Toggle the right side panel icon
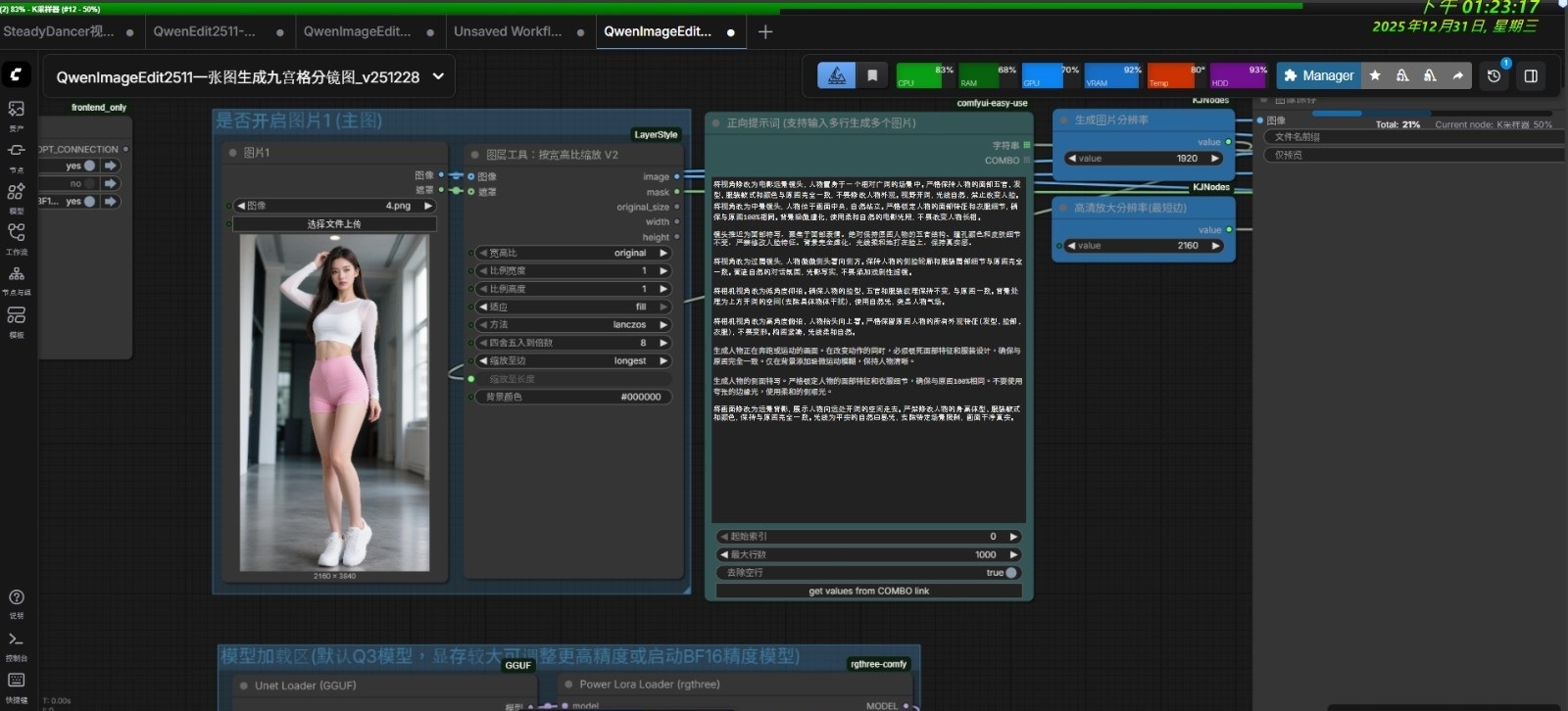 coord(1531,75)
